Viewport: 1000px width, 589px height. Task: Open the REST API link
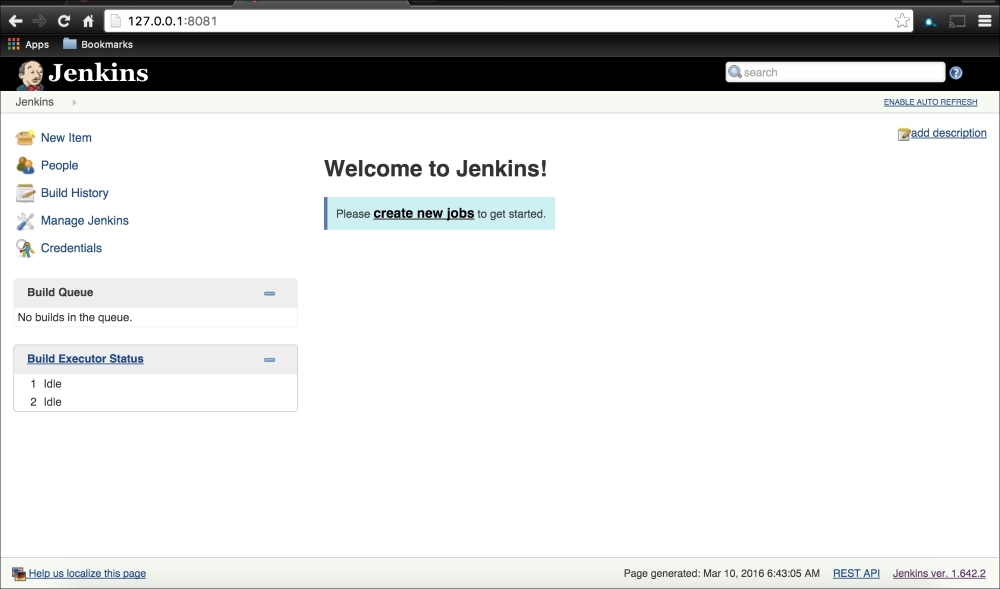click(856, 573)
